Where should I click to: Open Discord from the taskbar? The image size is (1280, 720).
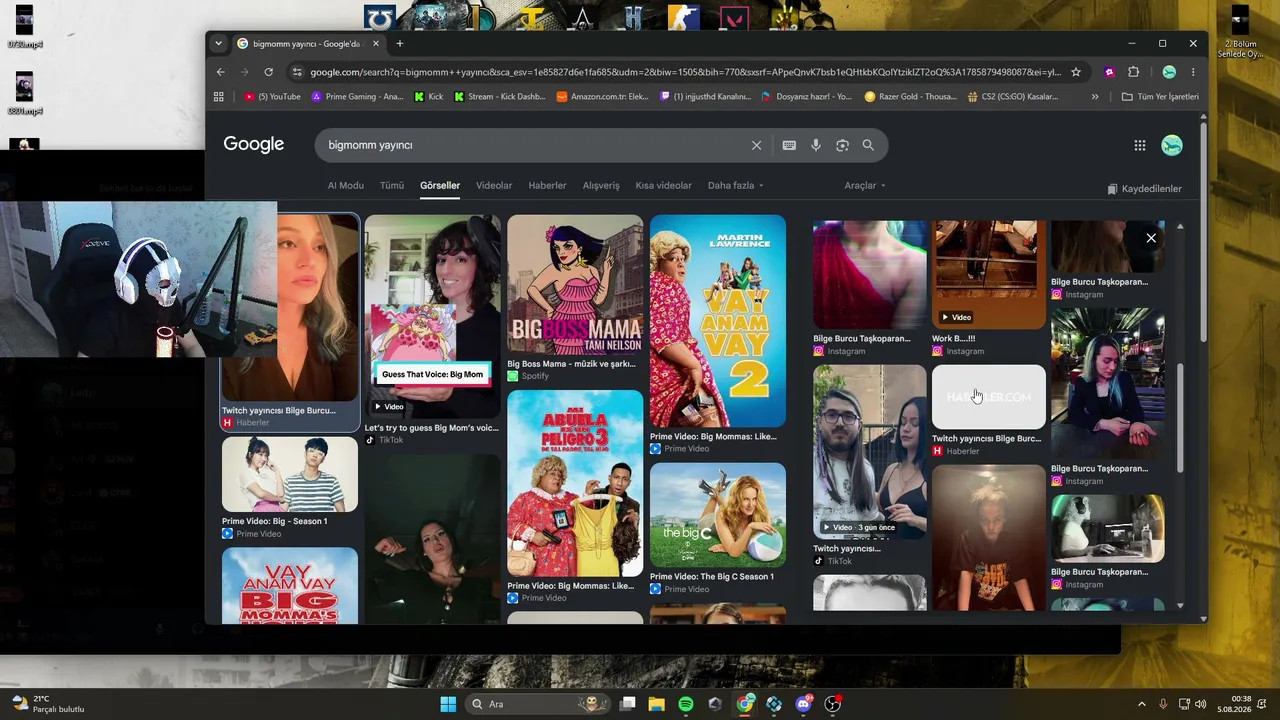(803, 704)
